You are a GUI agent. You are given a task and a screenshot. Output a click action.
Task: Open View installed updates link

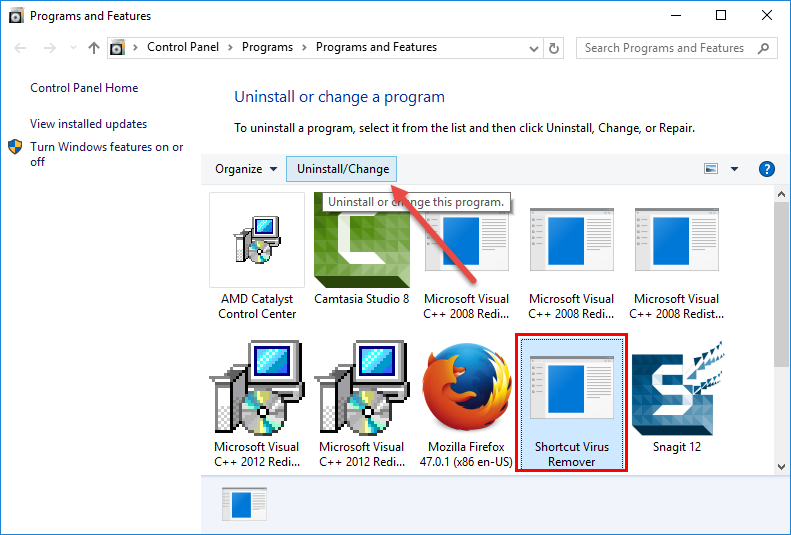(x=88, y=124)
